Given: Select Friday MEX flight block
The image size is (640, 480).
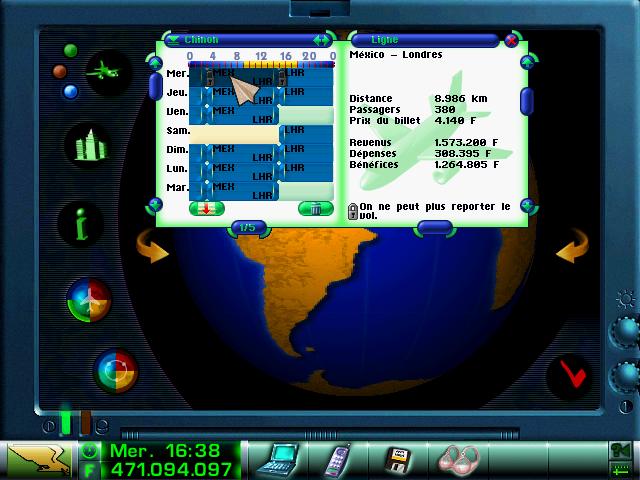Looking at the screenshot, I should point(241,115).
